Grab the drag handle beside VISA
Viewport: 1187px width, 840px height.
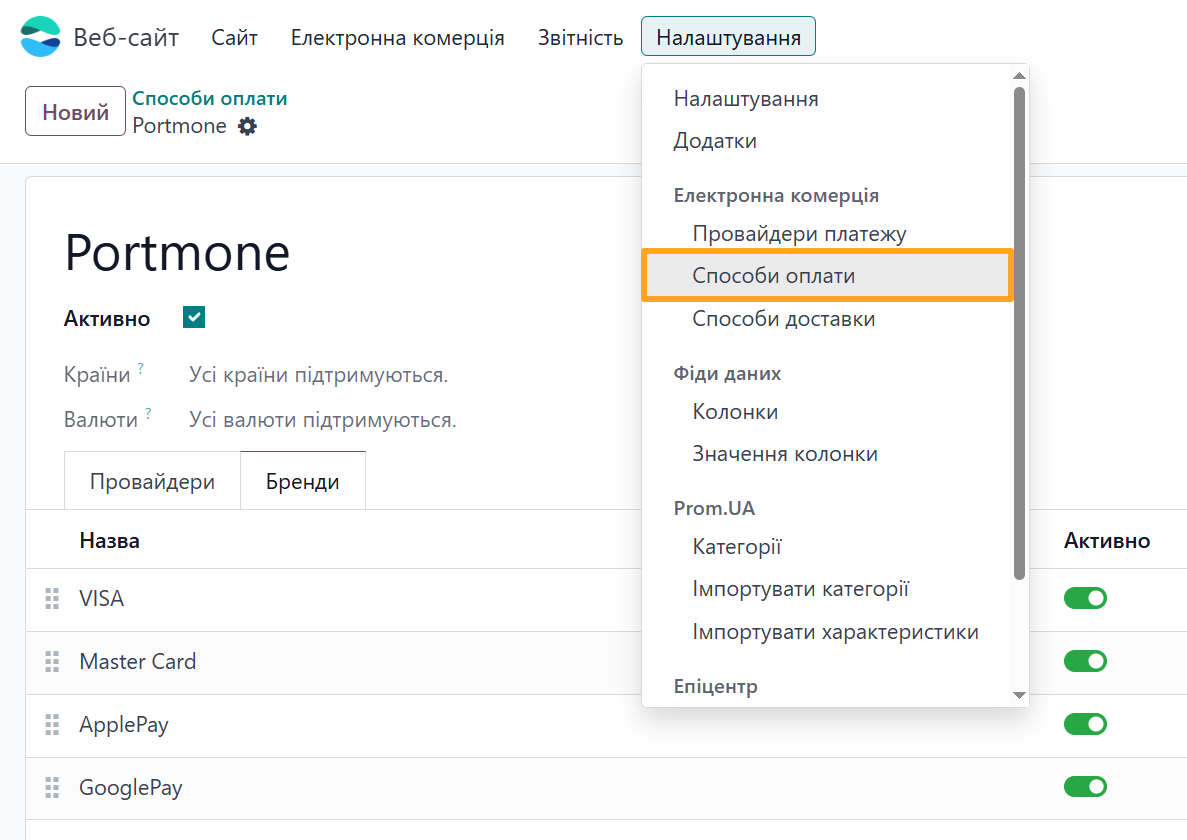pyautogui.click(x=51, y=598)
